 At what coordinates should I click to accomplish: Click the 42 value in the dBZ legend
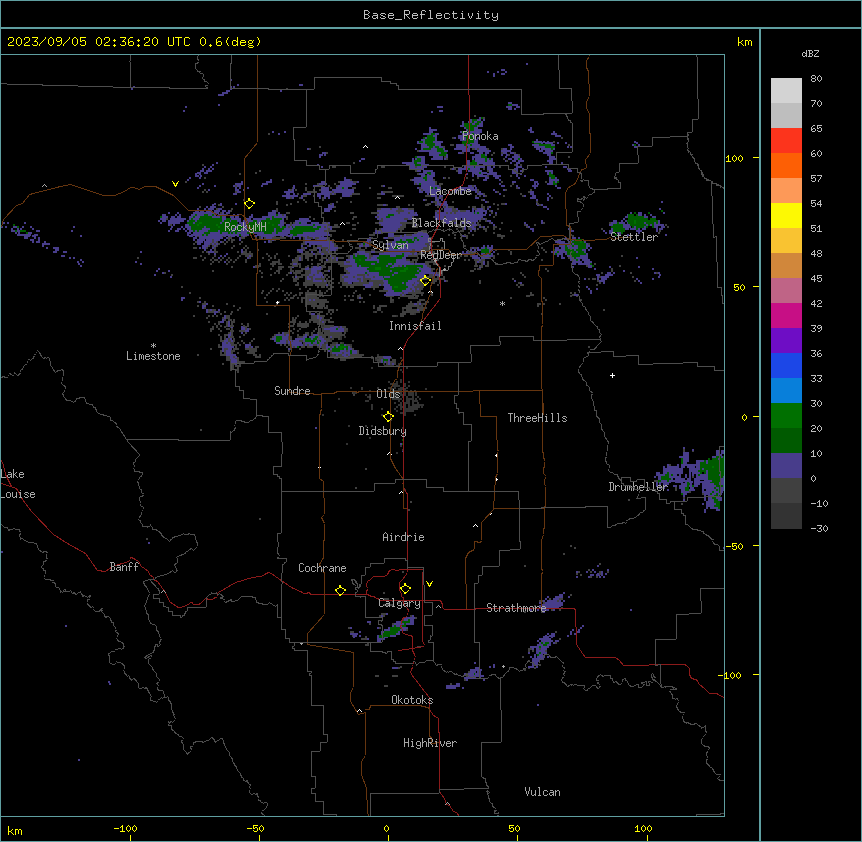pyautogui.click(x=816, y=303)
